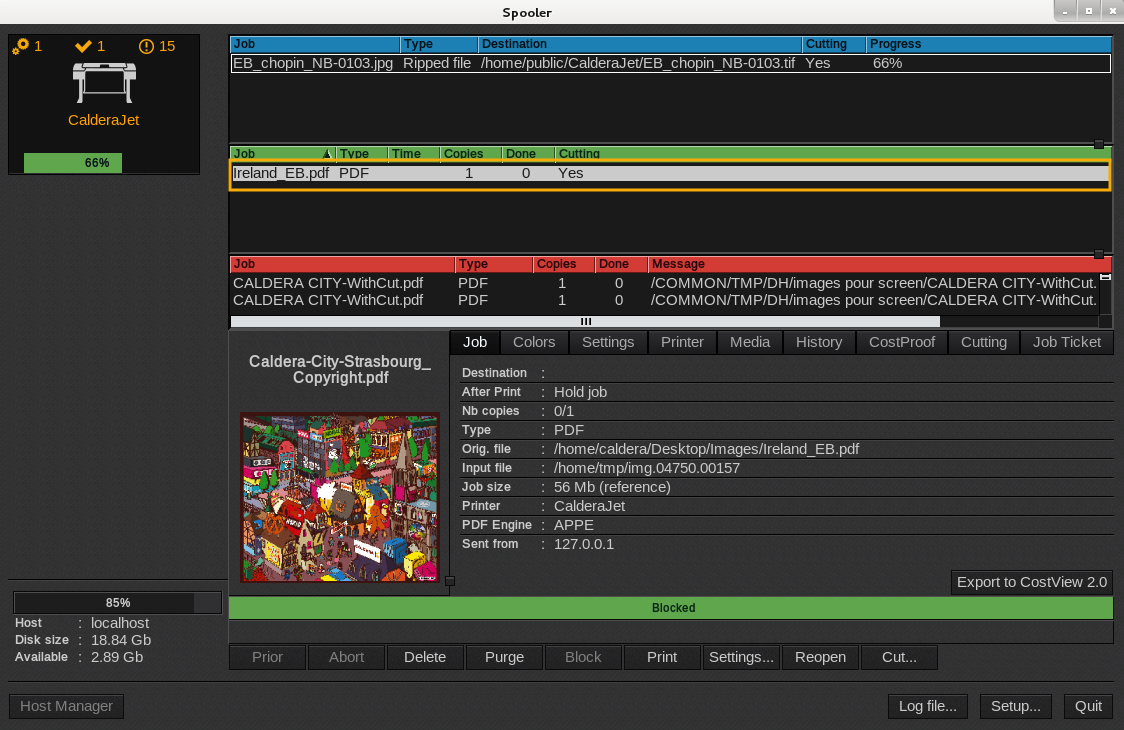Click the gear icon showing queued jobs

click(21, 46)
